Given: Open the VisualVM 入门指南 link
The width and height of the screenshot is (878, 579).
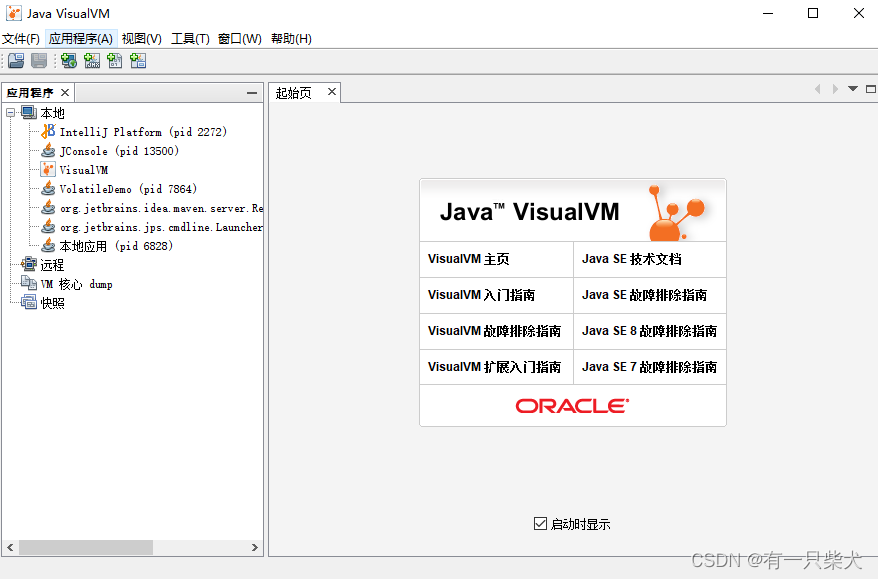Looking at the screenshot, I should 482,295.
